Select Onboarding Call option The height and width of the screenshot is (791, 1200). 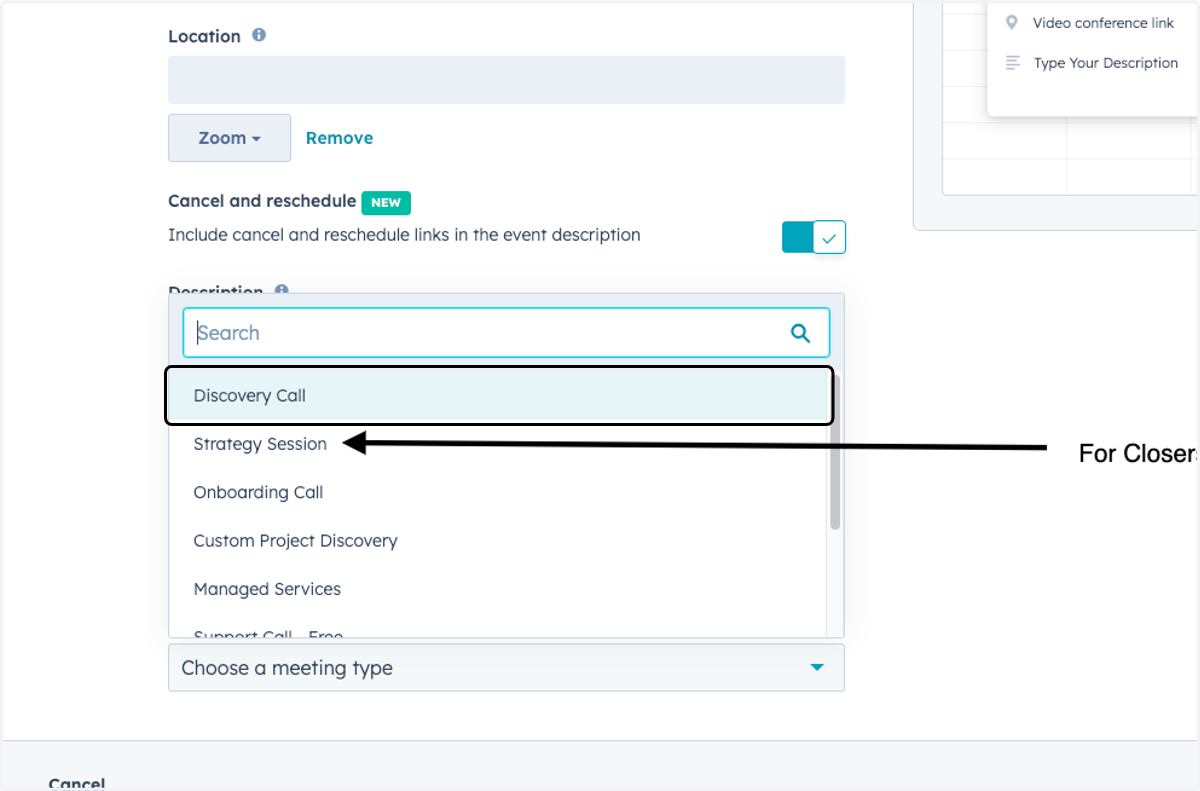coord(498,492)
